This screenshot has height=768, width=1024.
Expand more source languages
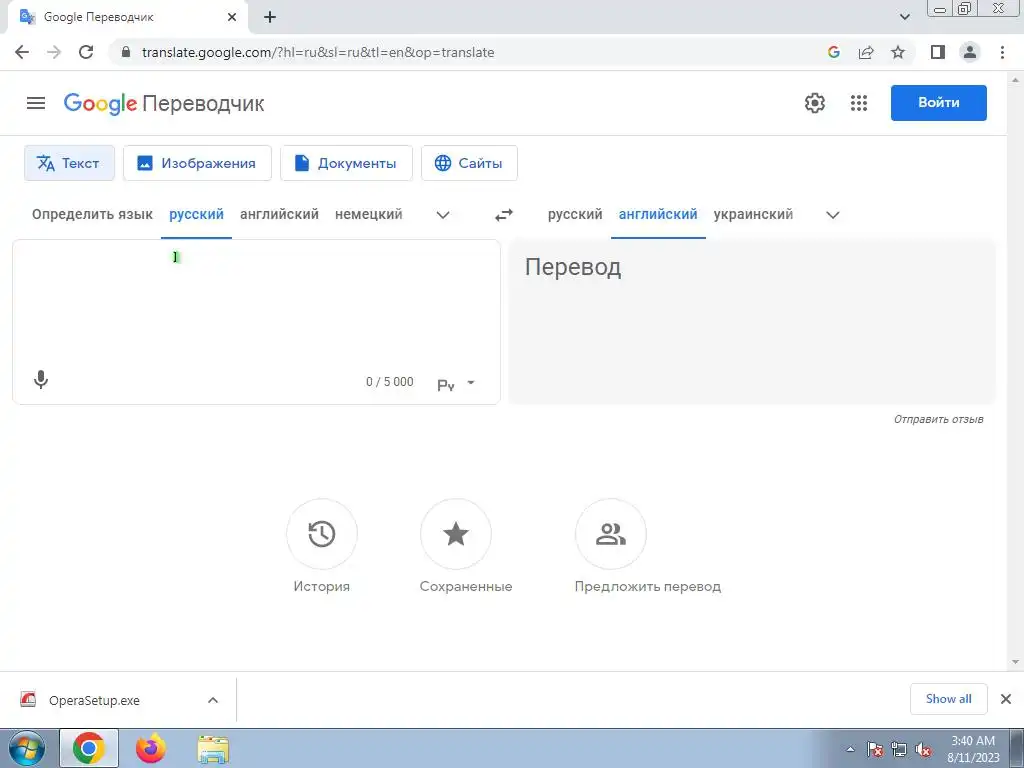click(x=443, y=215)
